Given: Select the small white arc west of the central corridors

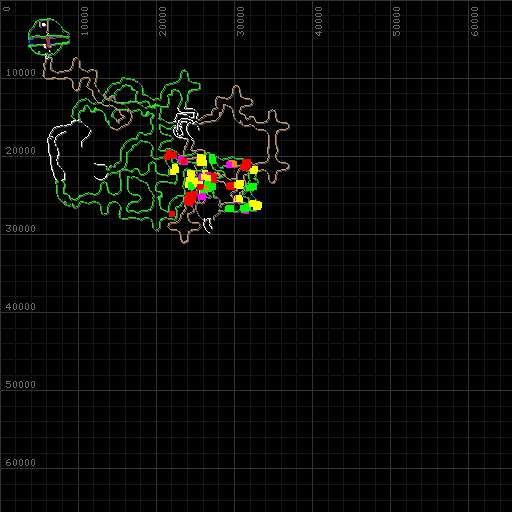Looking at the screenshot, I should coord(101,171).
